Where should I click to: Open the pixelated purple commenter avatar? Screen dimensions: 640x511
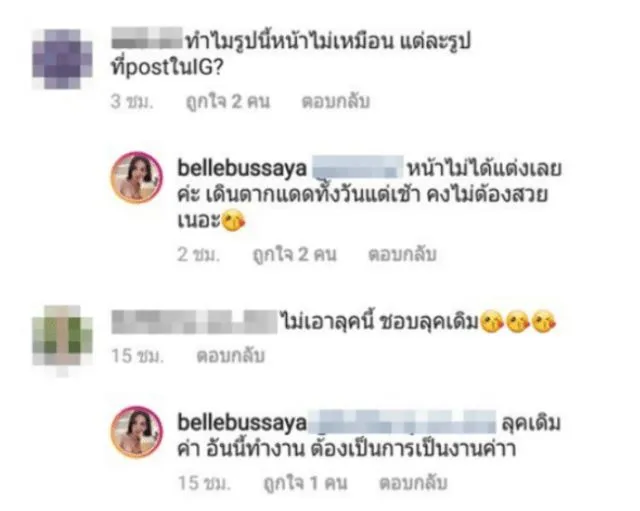point(62,59)
